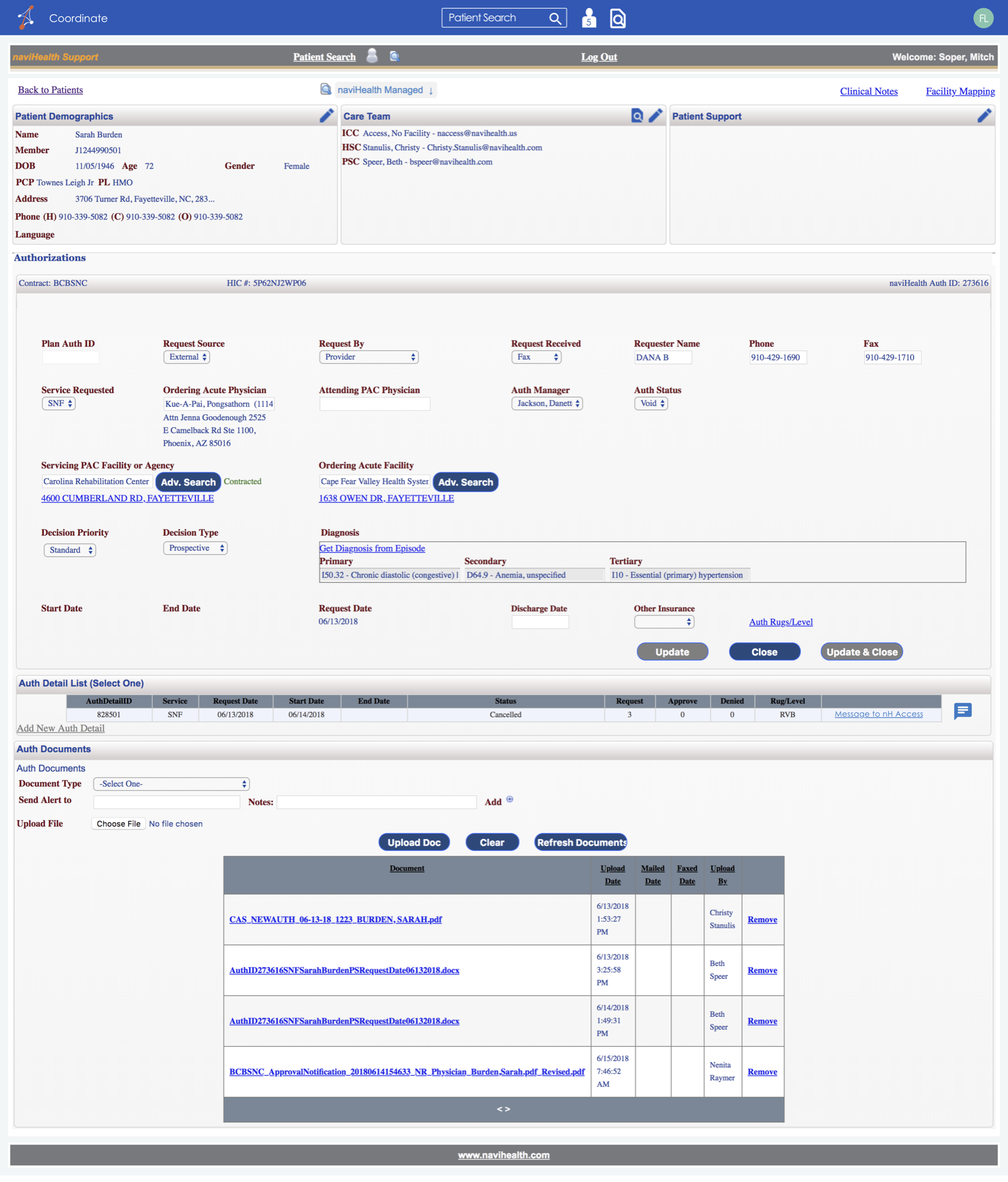
Task: Click the Send Alert to field
Action: (166, 802)
